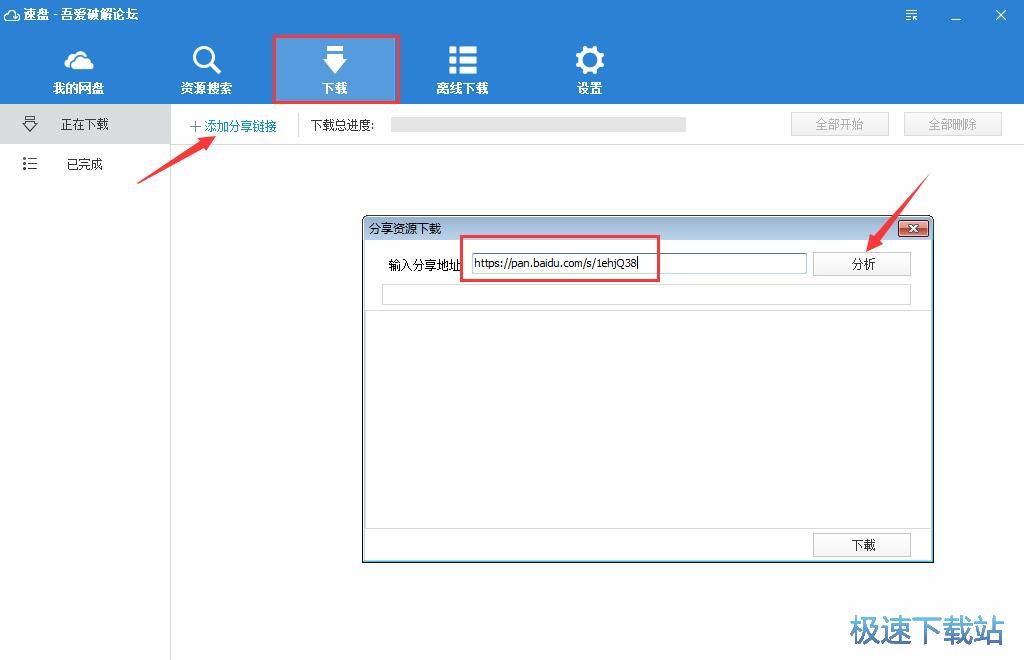This screenshot has height=660, width=1024.
Task: Switch to the 已完成 tab
Action: pos(85,164)
